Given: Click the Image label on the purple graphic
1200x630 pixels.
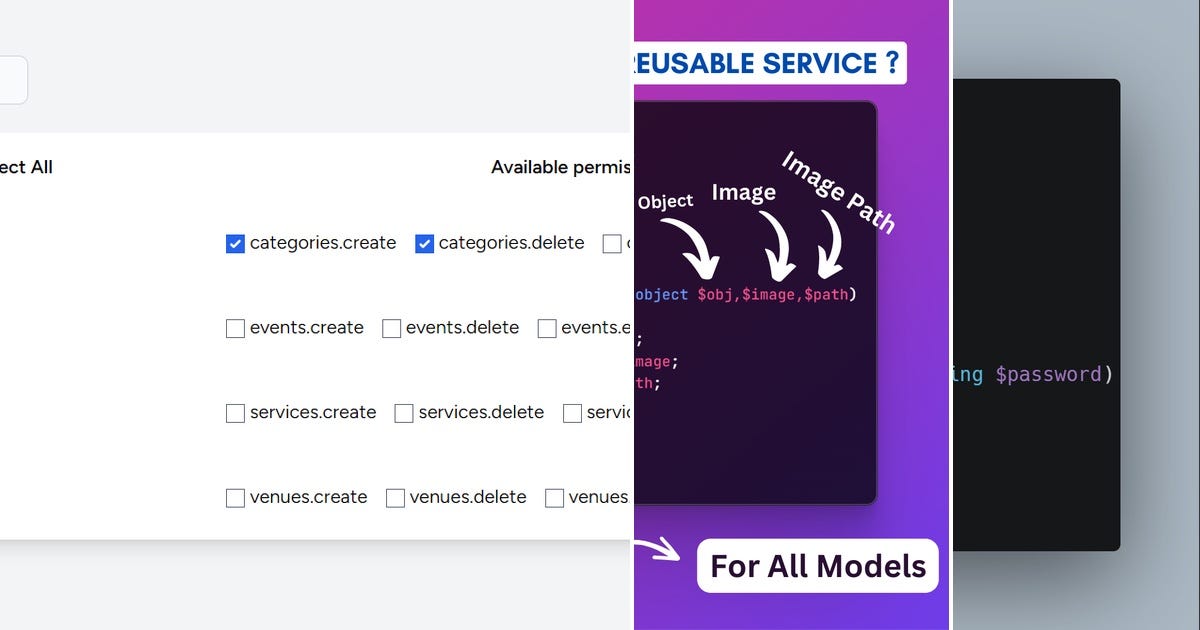Looking at the screenshot, I should coord(743,191).
